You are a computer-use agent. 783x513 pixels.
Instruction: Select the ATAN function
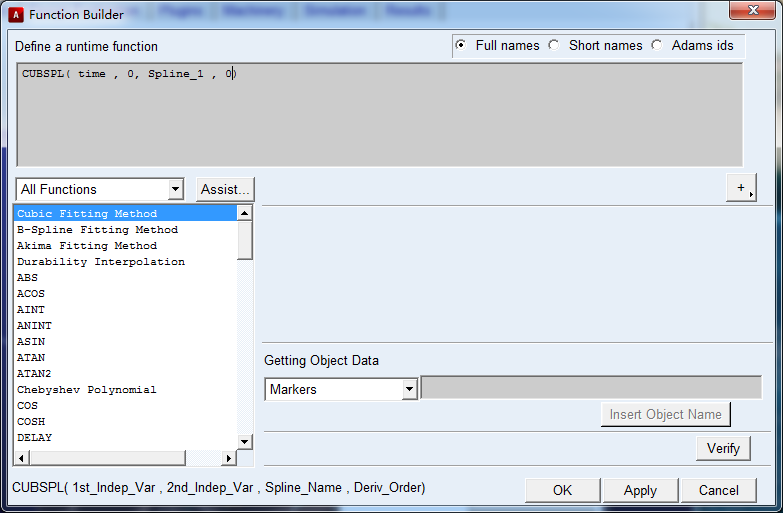[125, 358]
